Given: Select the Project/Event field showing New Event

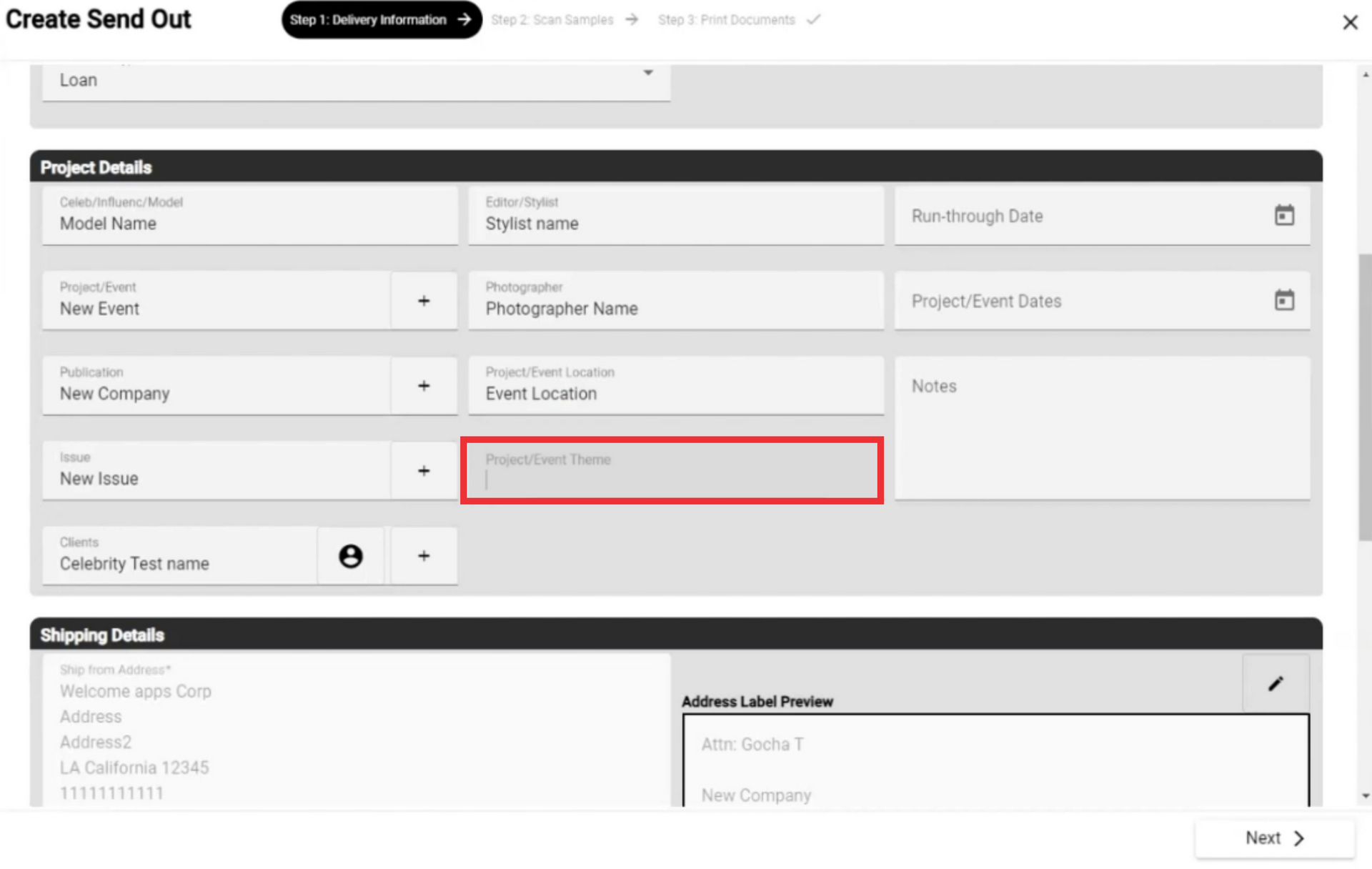Looking at the screenshot, I should (x=217, y=301).
